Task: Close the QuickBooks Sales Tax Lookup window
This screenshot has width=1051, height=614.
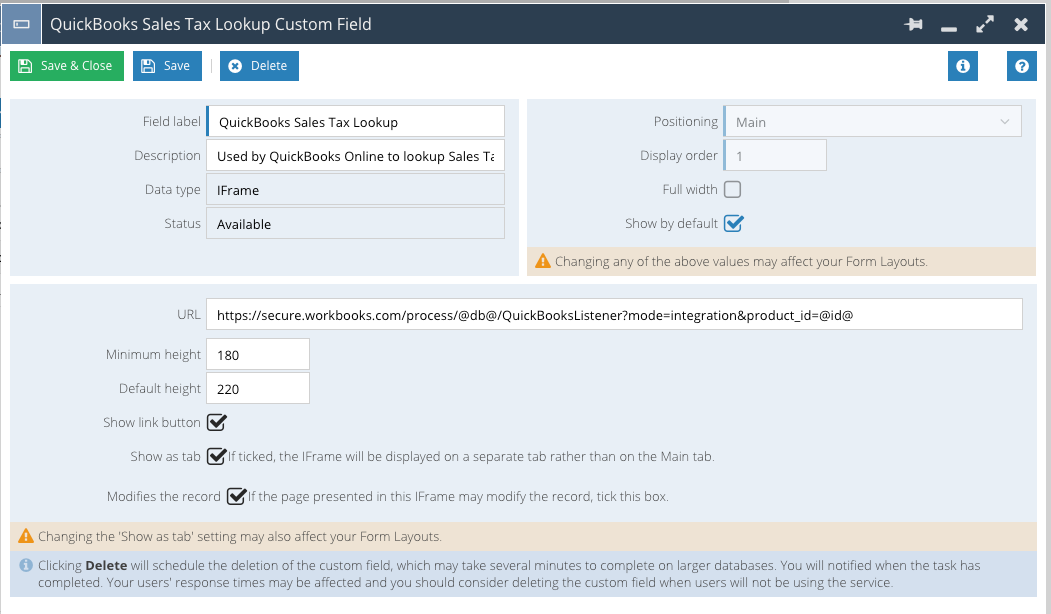Action: click(x=1021, y=25)
